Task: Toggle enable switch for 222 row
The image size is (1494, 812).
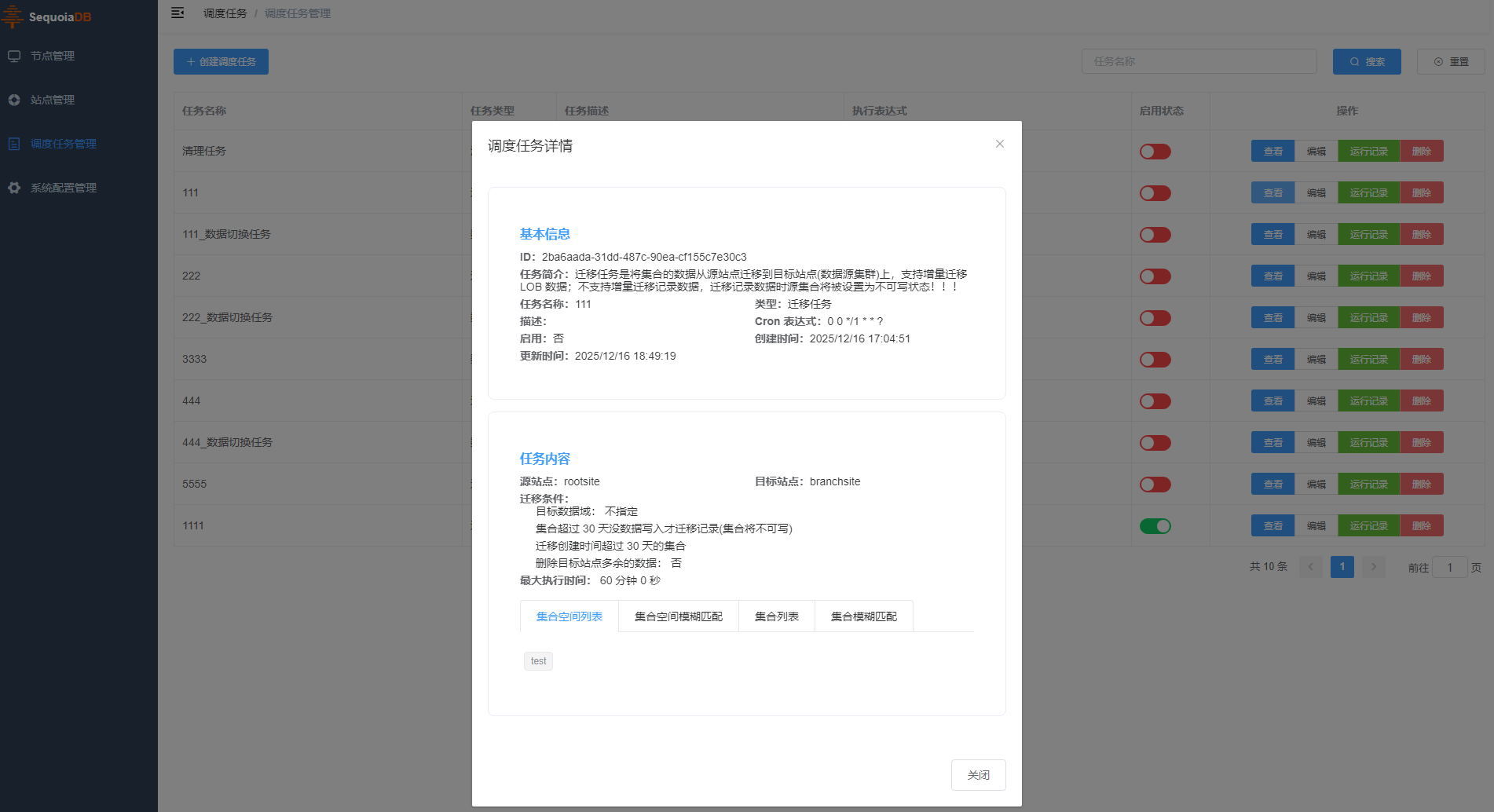Action: point(1155,276)
